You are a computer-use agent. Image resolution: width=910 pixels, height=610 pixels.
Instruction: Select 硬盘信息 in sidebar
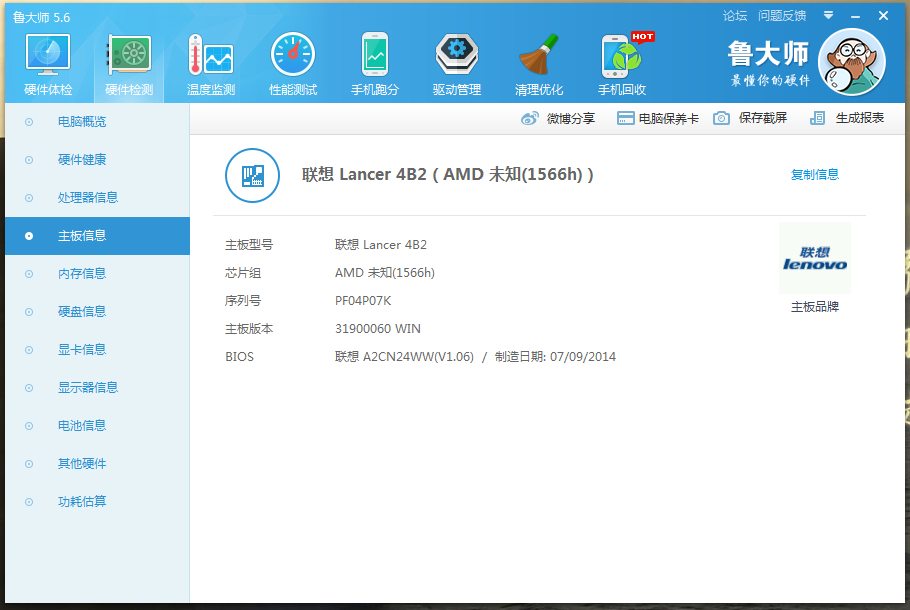point(98,312)
